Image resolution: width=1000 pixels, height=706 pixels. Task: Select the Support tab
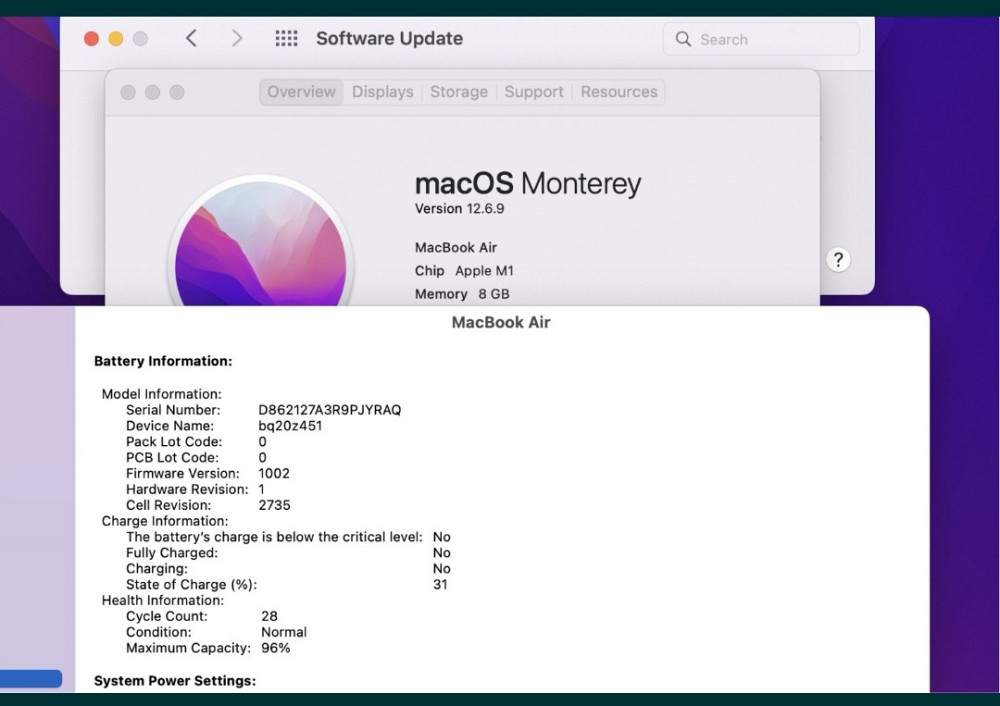(533, 91)
